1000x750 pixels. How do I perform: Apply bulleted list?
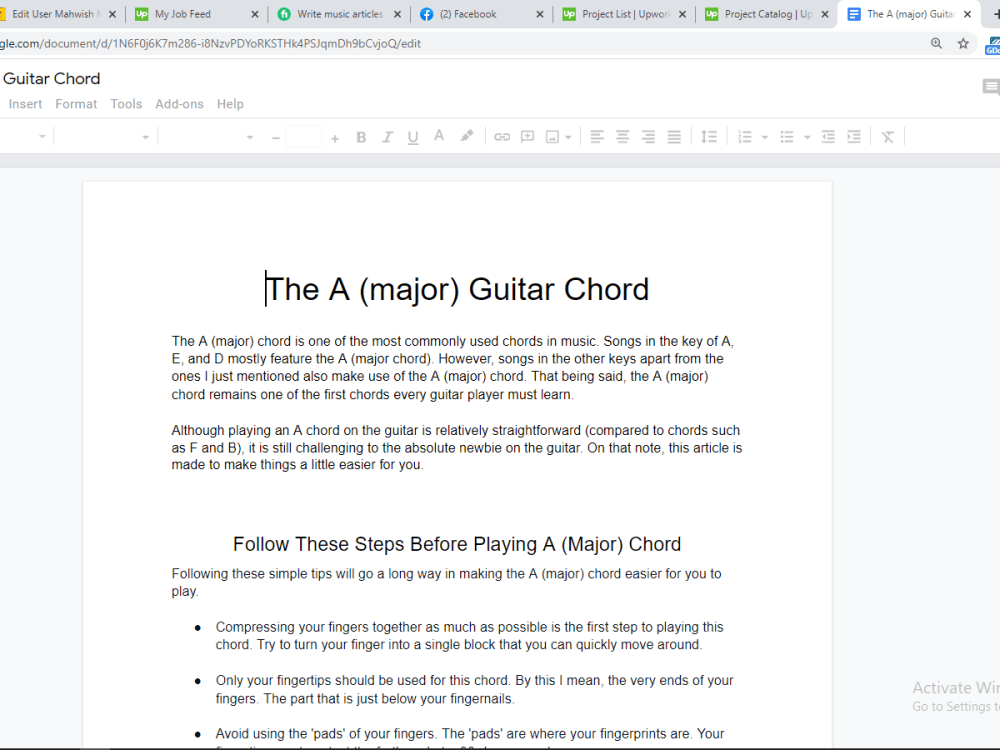(x=787, y=137)
